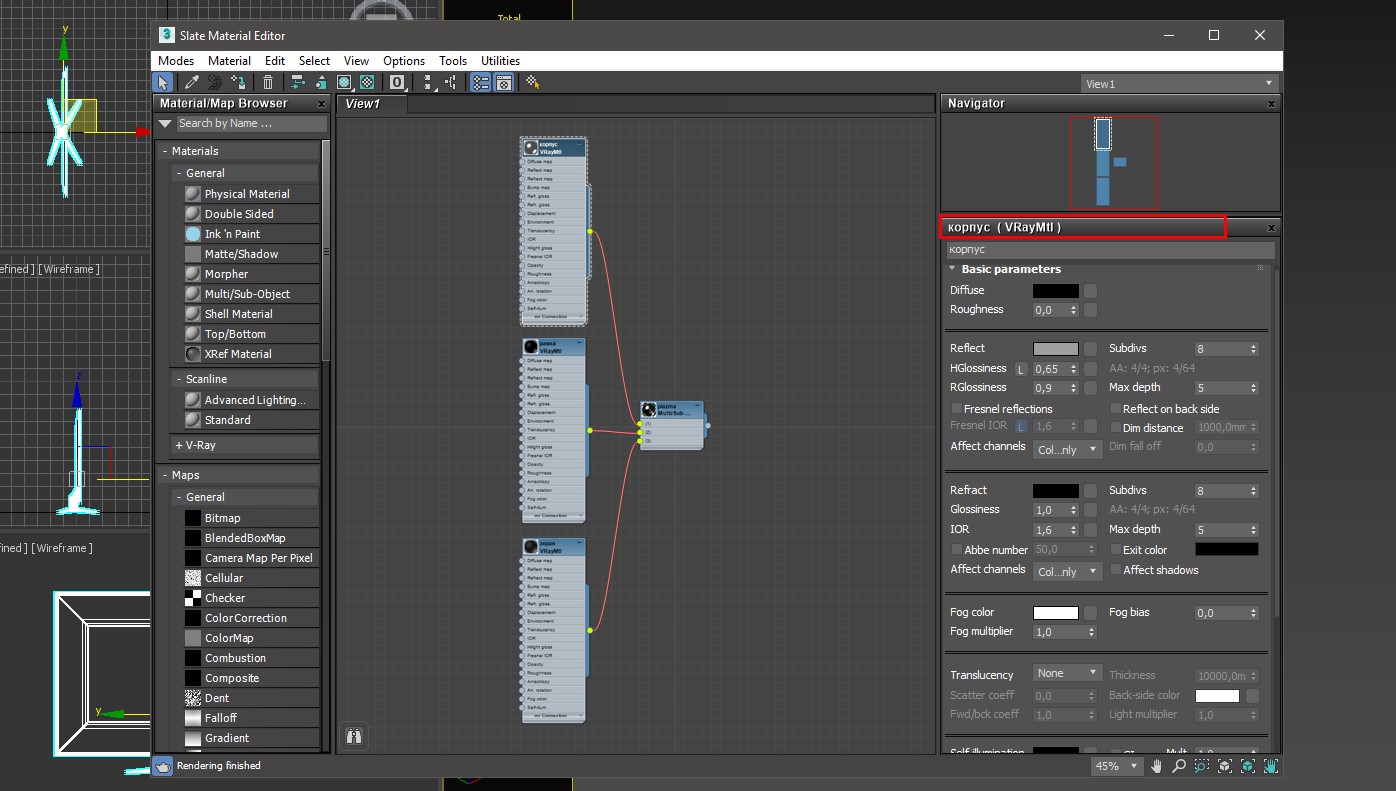Choose the ColorCorrection map

tap(251, 618)
